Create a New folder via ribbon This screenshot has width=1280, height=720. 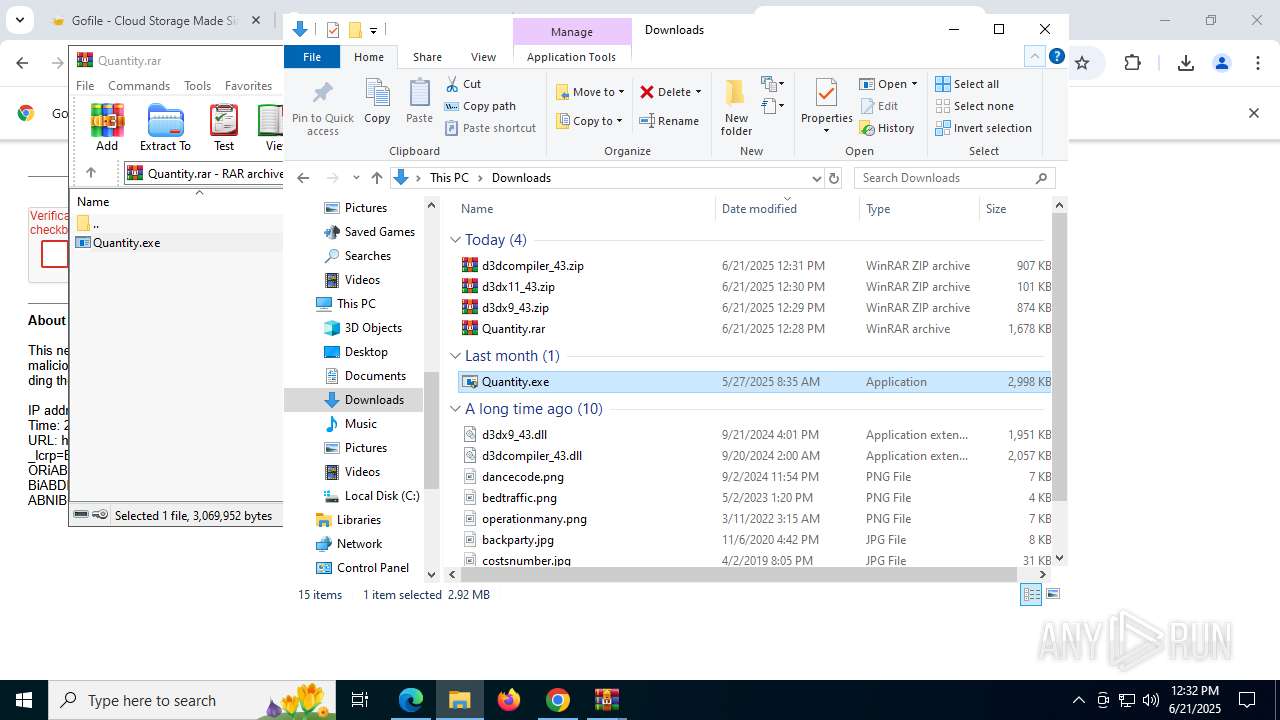736,108
